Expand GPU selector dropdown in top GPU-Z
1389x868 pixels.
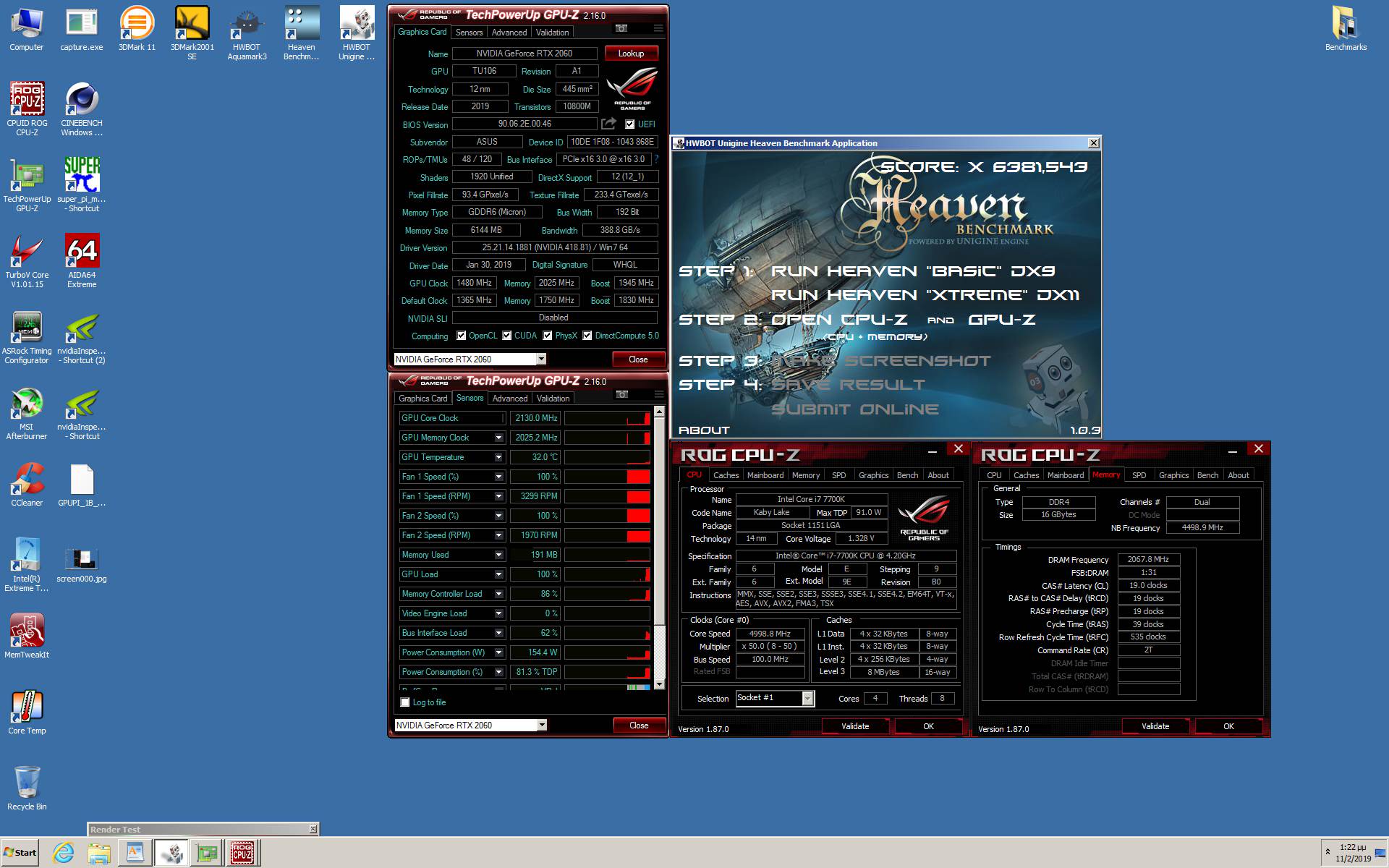pyautogui.click(x=540, y=359)
